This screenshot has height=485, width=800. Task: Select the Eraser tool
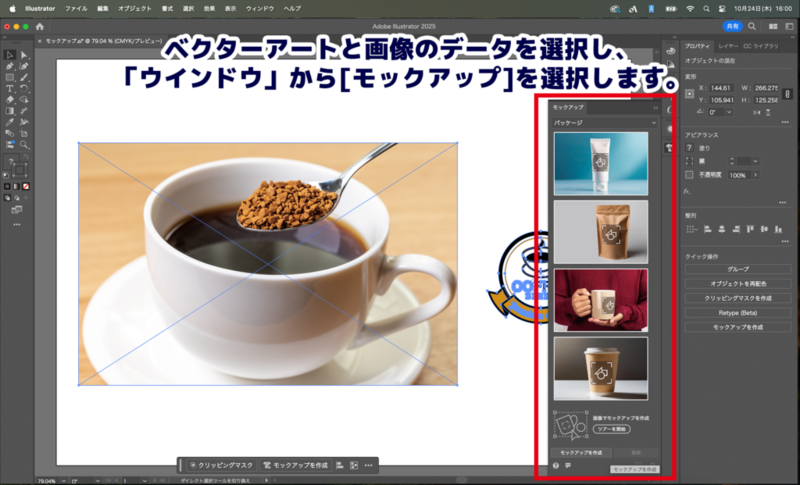pyautogui.click(x=9, y=99)
